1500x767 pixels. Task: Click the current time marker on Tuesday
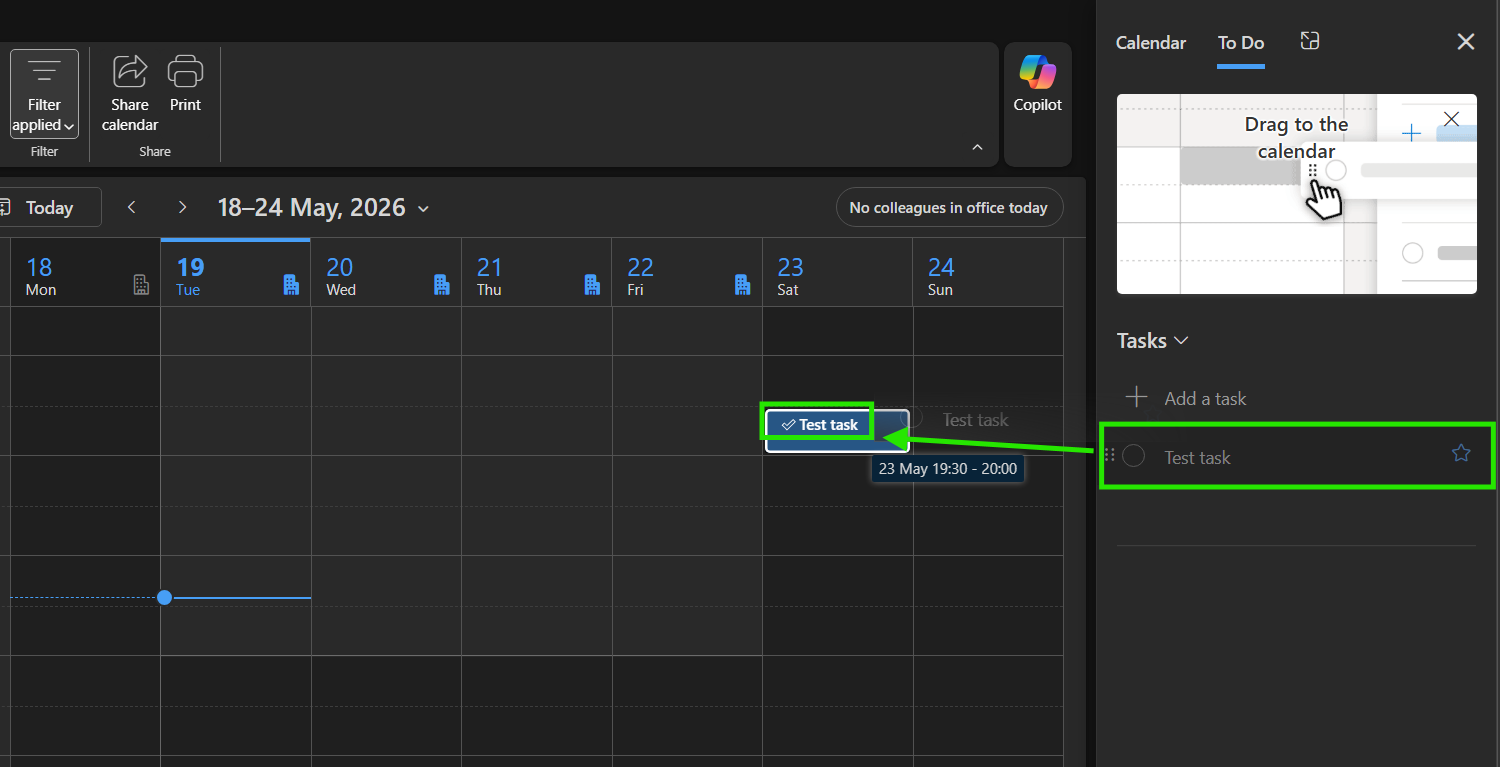coord(165,598)
